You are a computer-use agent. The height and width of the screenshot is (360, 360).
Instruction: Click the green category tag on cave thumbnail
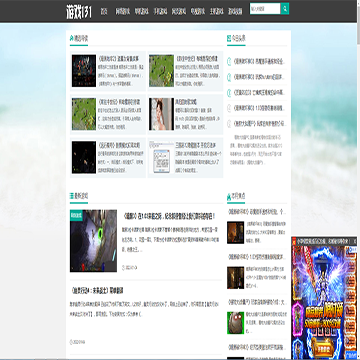[76, 215]
